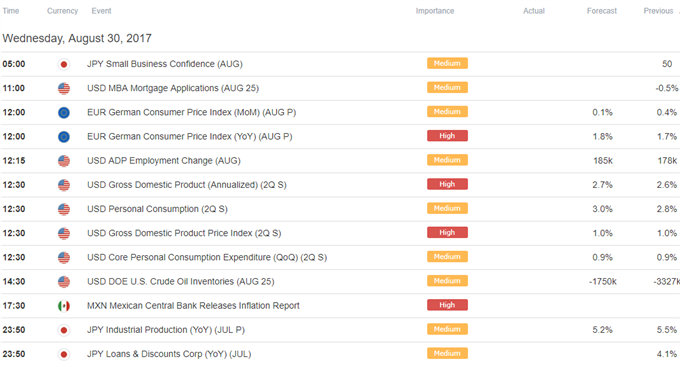Click the US flag beside ADP Employment Change

coord(64,161)
